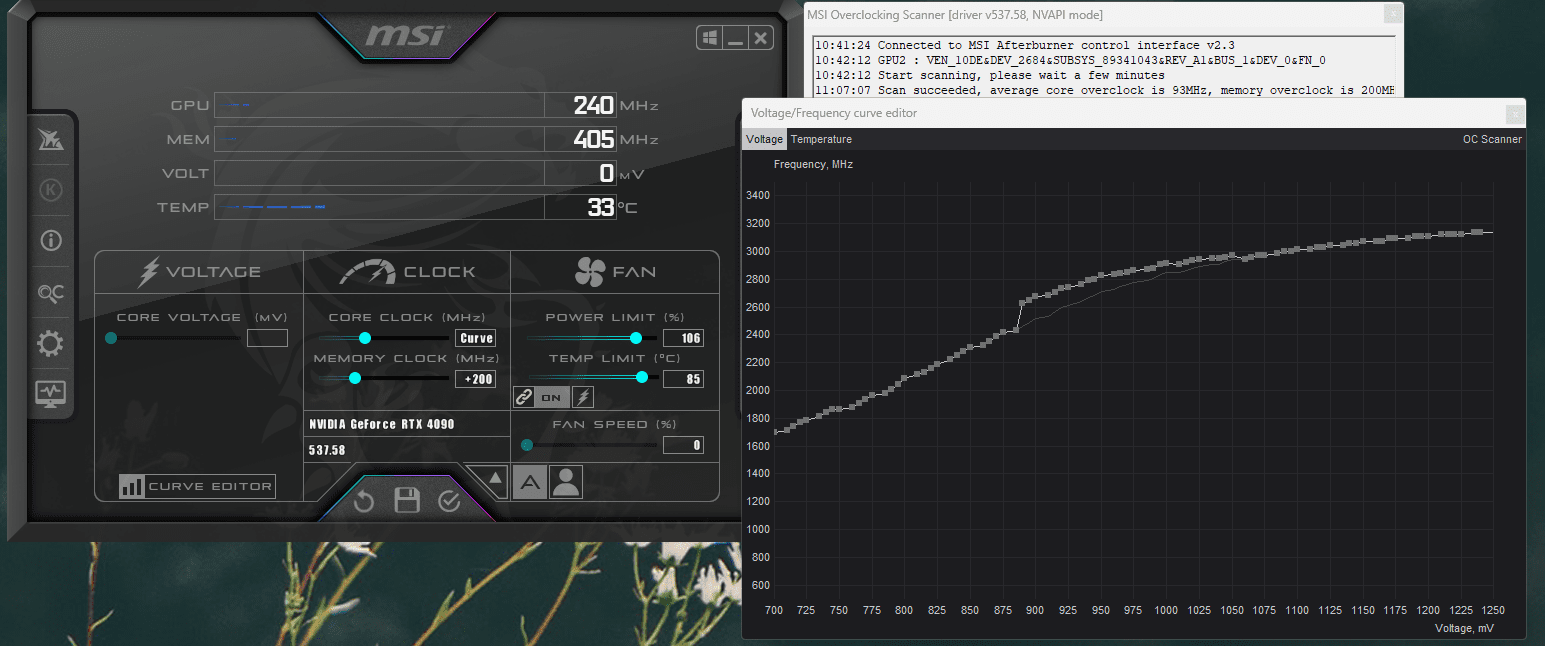Click the FAN panel fan icon

(590, 272)
